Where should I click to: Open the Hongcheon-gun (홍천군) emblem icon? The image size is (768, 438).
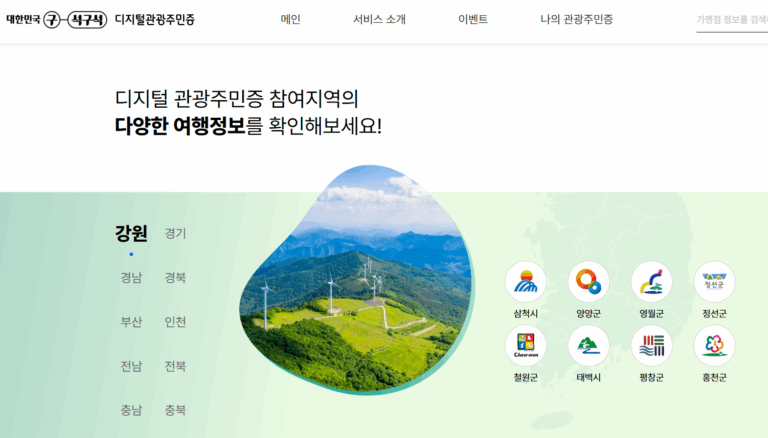(714, 345)
